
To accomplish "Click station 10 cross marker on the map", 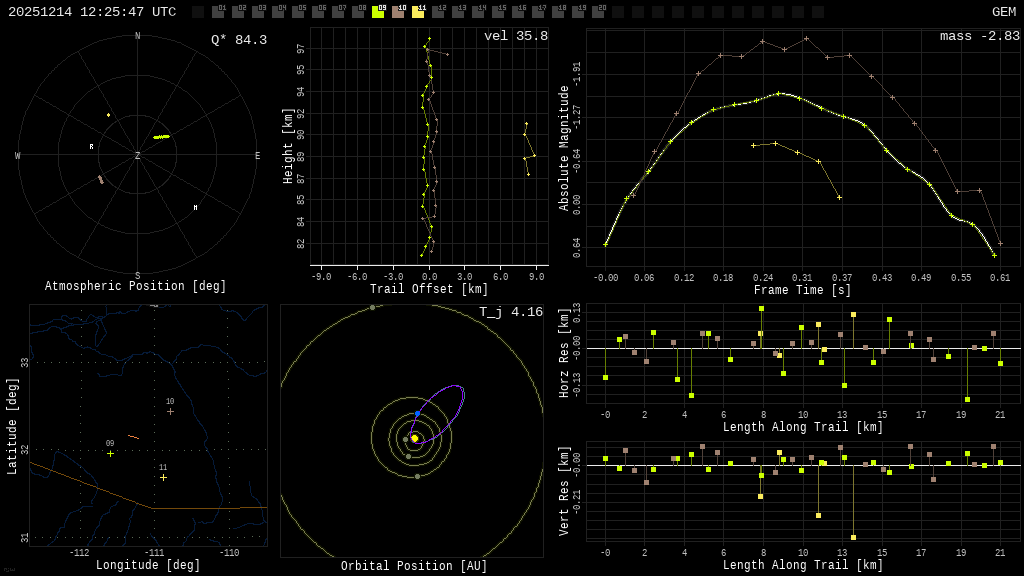I will point(170,411).
